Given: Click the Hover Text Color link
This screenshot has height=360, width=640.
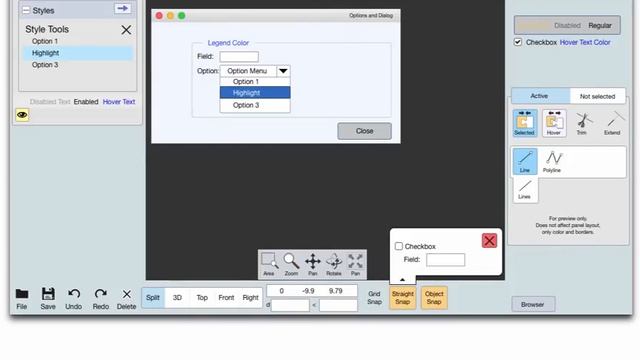Looking at the screenshot, I should pos(585,42).
